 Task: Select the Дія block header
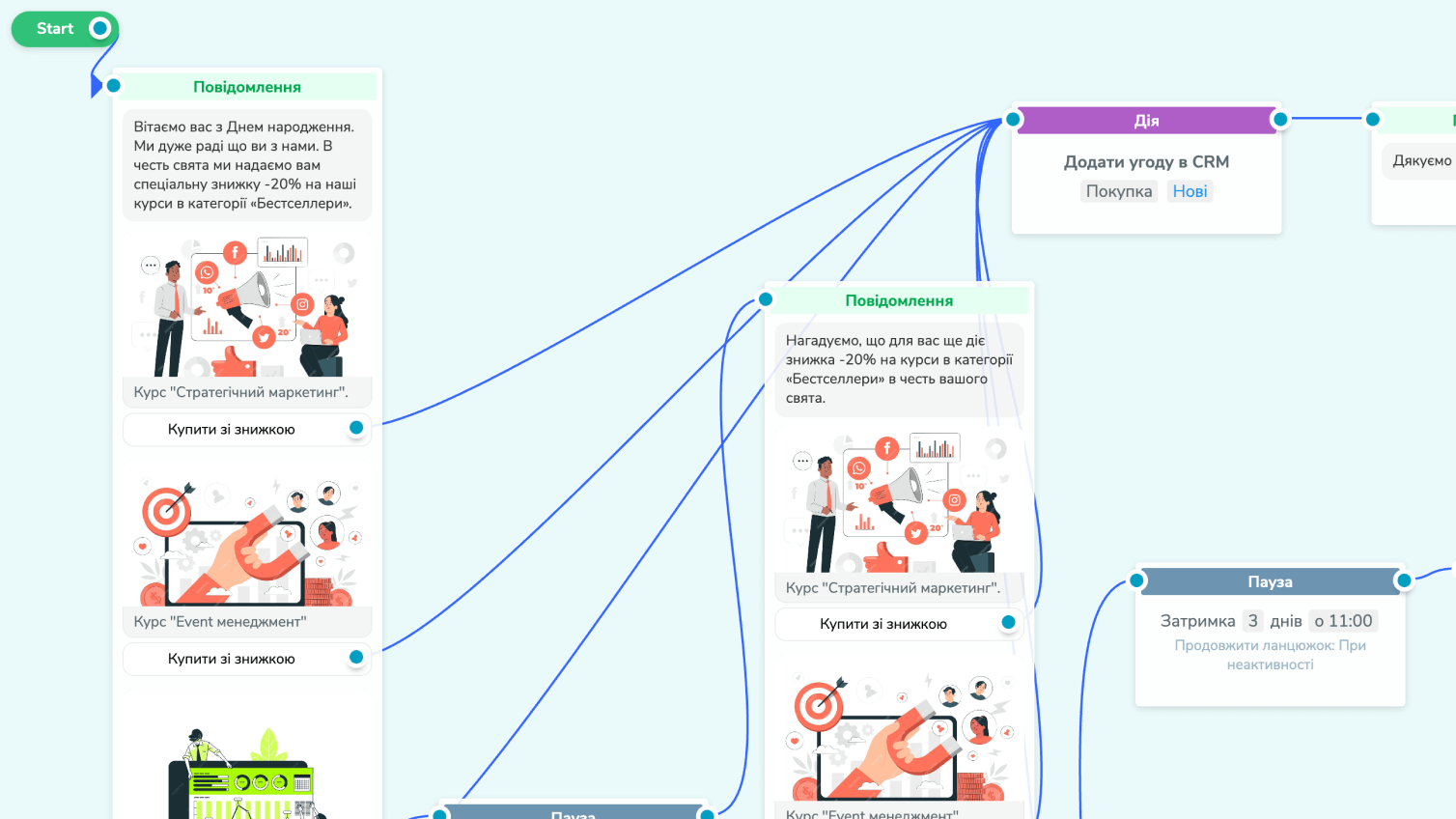tap(1147, 121)
